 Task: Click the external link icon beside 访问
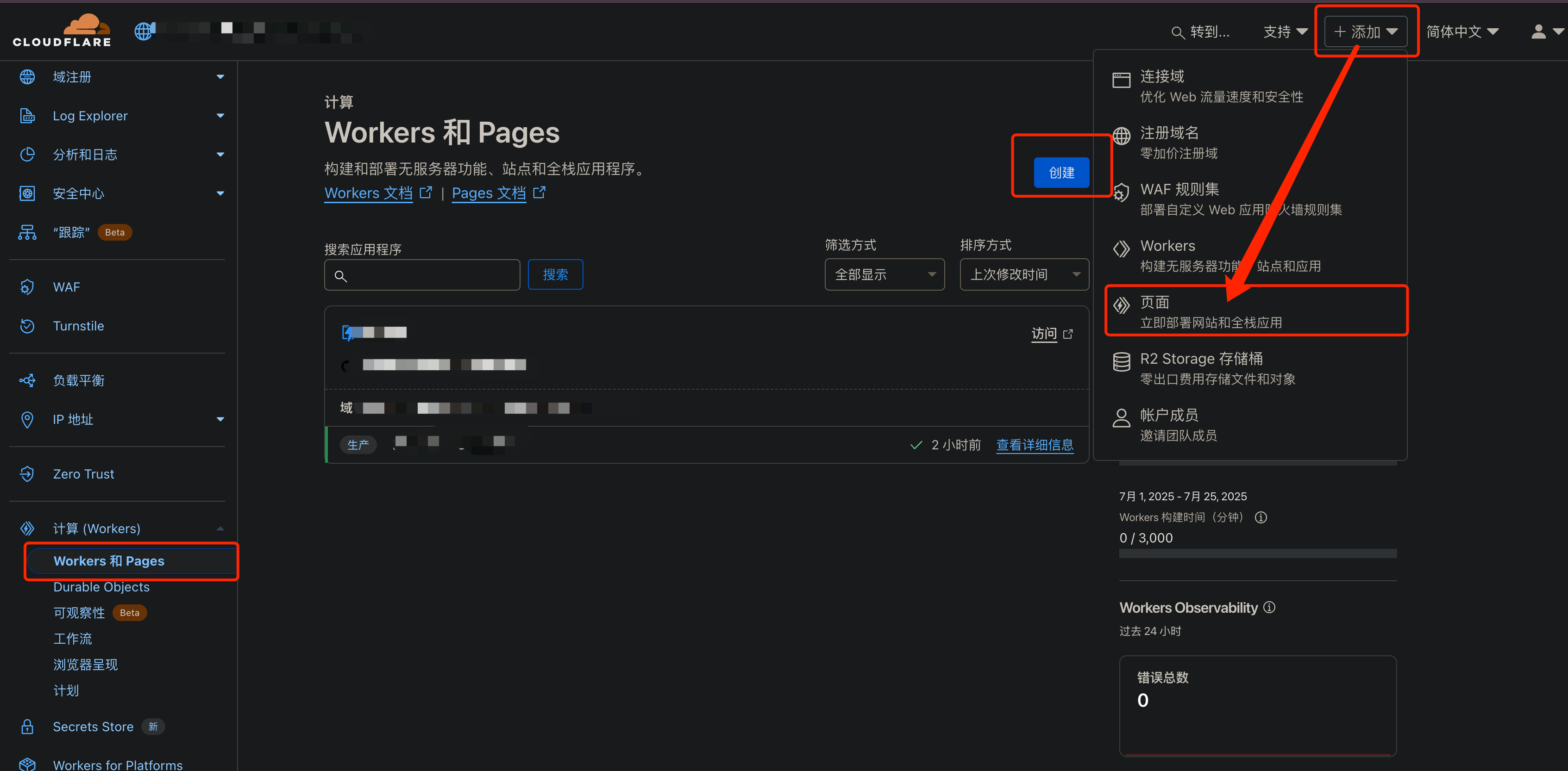[x=1068, y=334]
